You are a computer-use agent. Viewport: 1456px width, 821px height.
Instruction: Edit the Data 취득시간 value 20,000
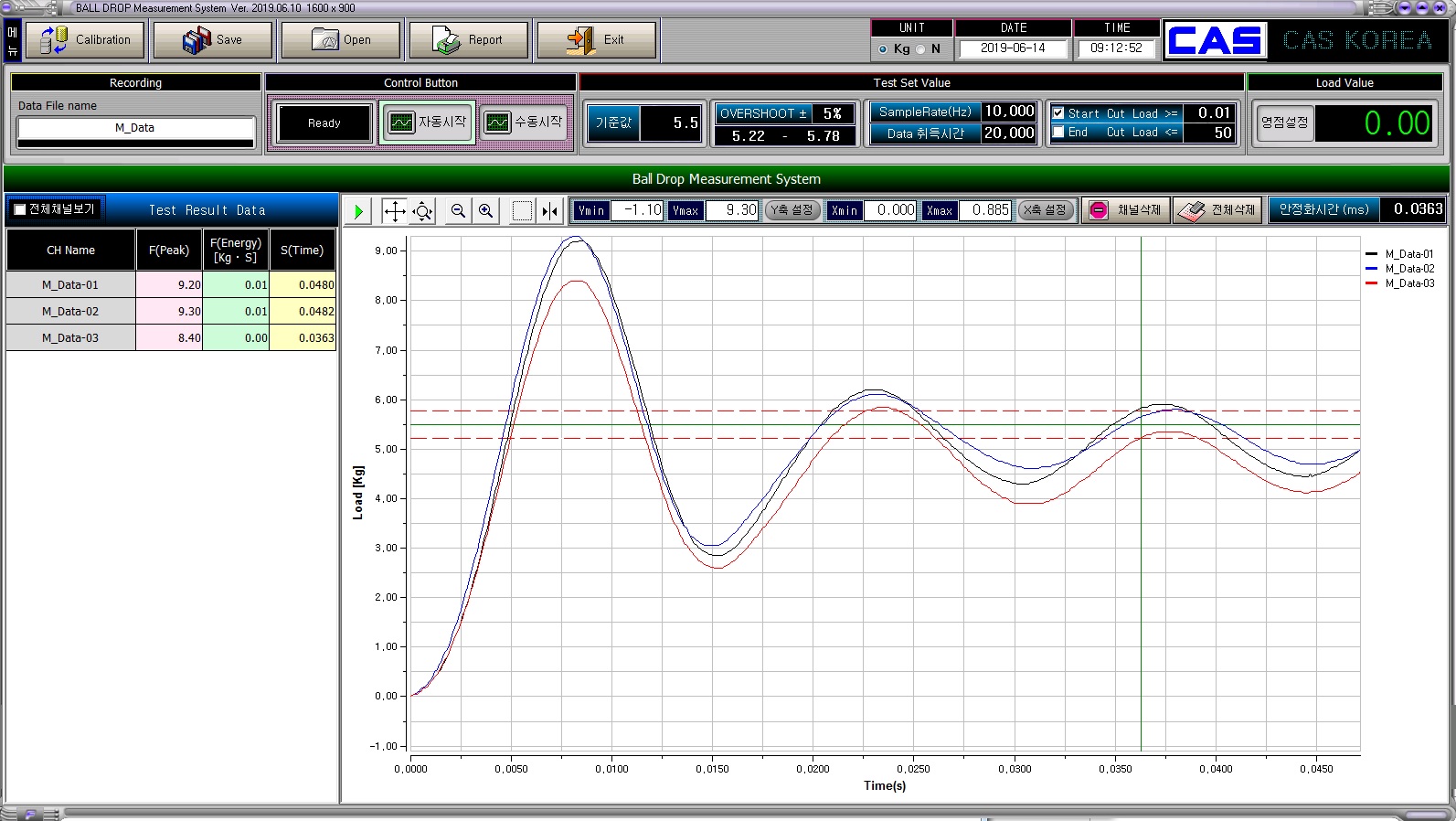click(1009, 133)
